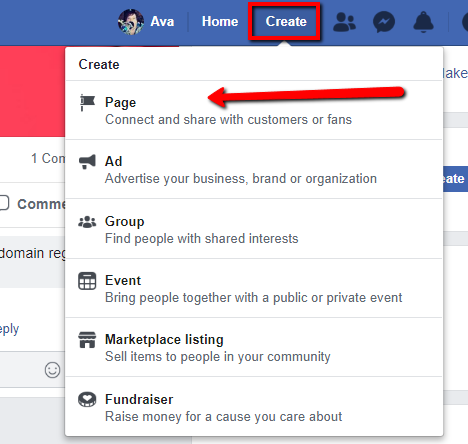Click the Ad megaphone icon
The height and width of the screenshot is (444, 468).
click(87, 162)
